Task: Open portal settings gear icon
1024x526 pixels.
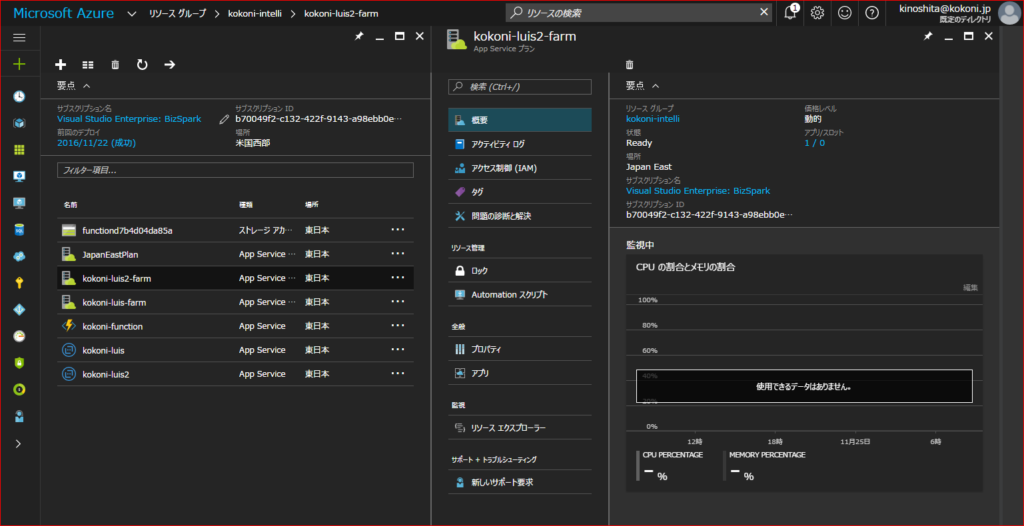Action: (817, 13)
